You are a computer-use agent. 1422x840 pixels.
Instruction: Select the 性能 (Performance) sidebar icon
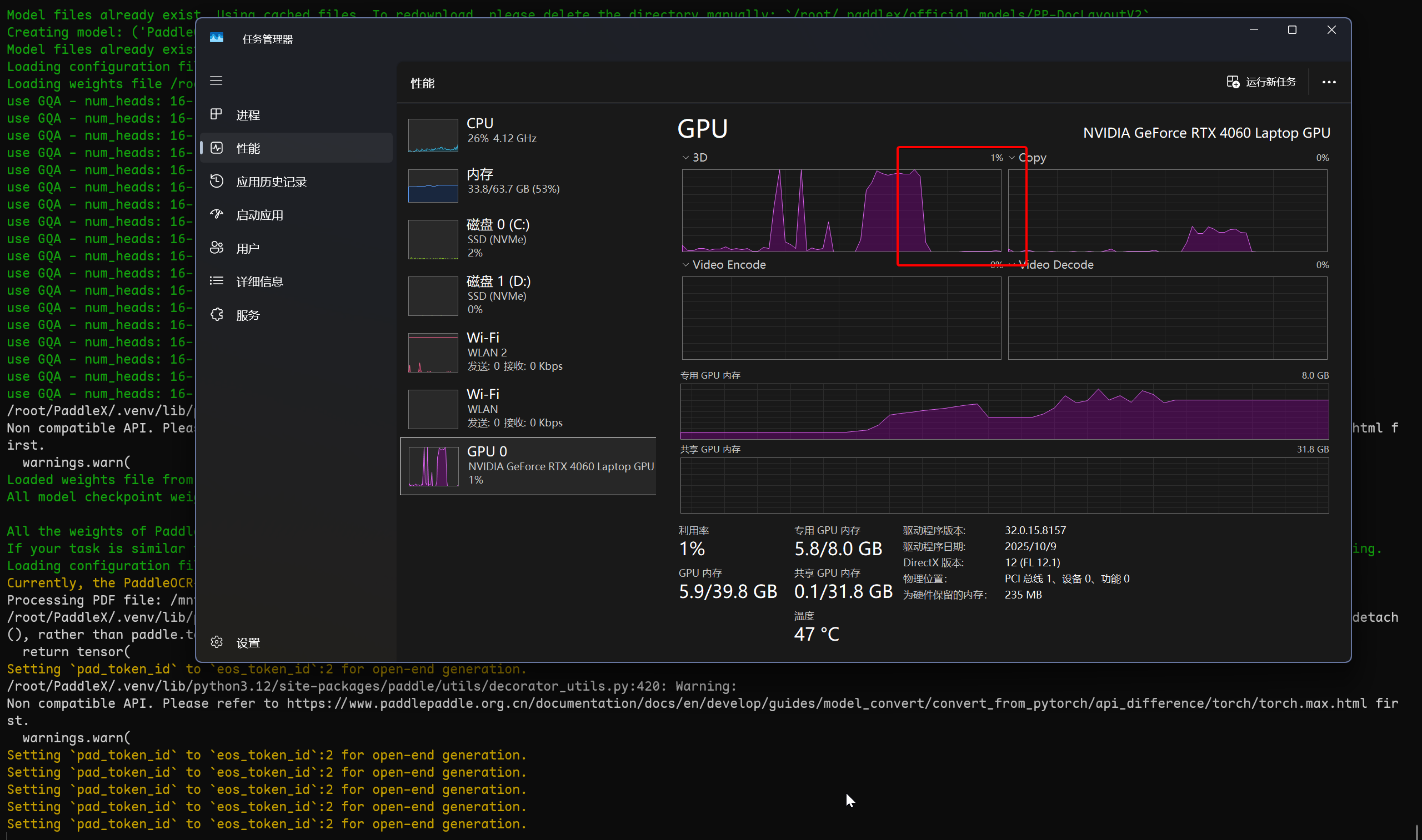[x=217, y=148]
